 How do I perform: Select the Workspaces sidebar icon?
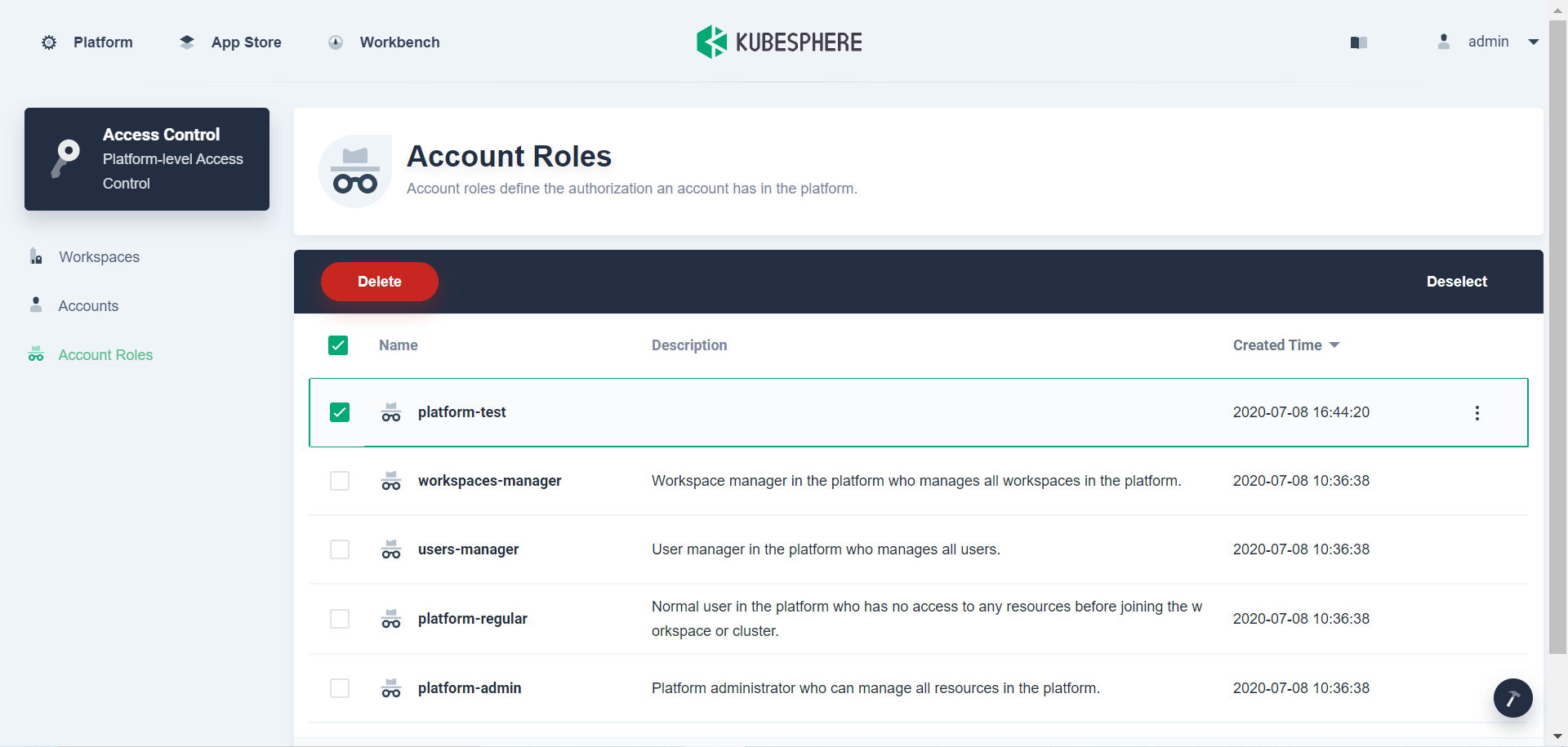35,256
